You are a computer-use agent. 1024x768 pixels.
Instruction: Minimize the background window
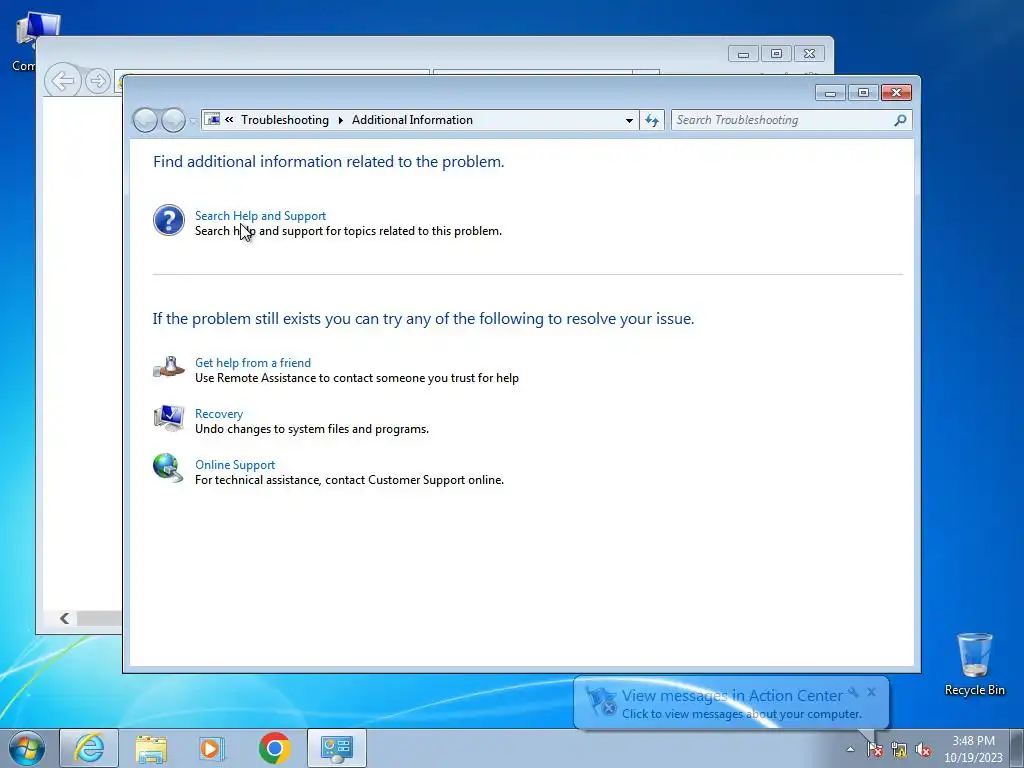tap(743, 54)
